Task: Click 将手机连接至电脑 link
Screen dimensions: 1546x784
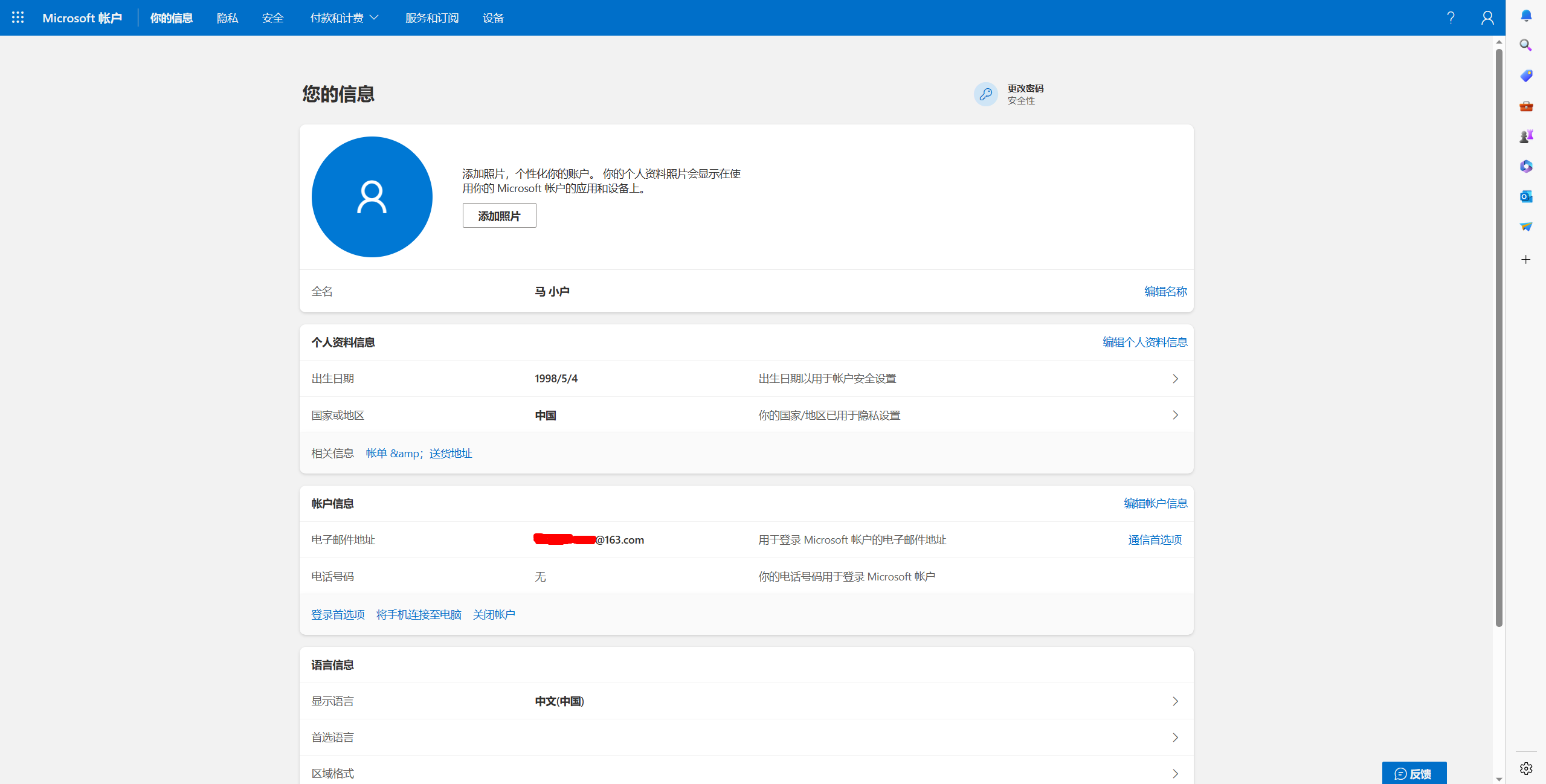Action: coord(419,615)
